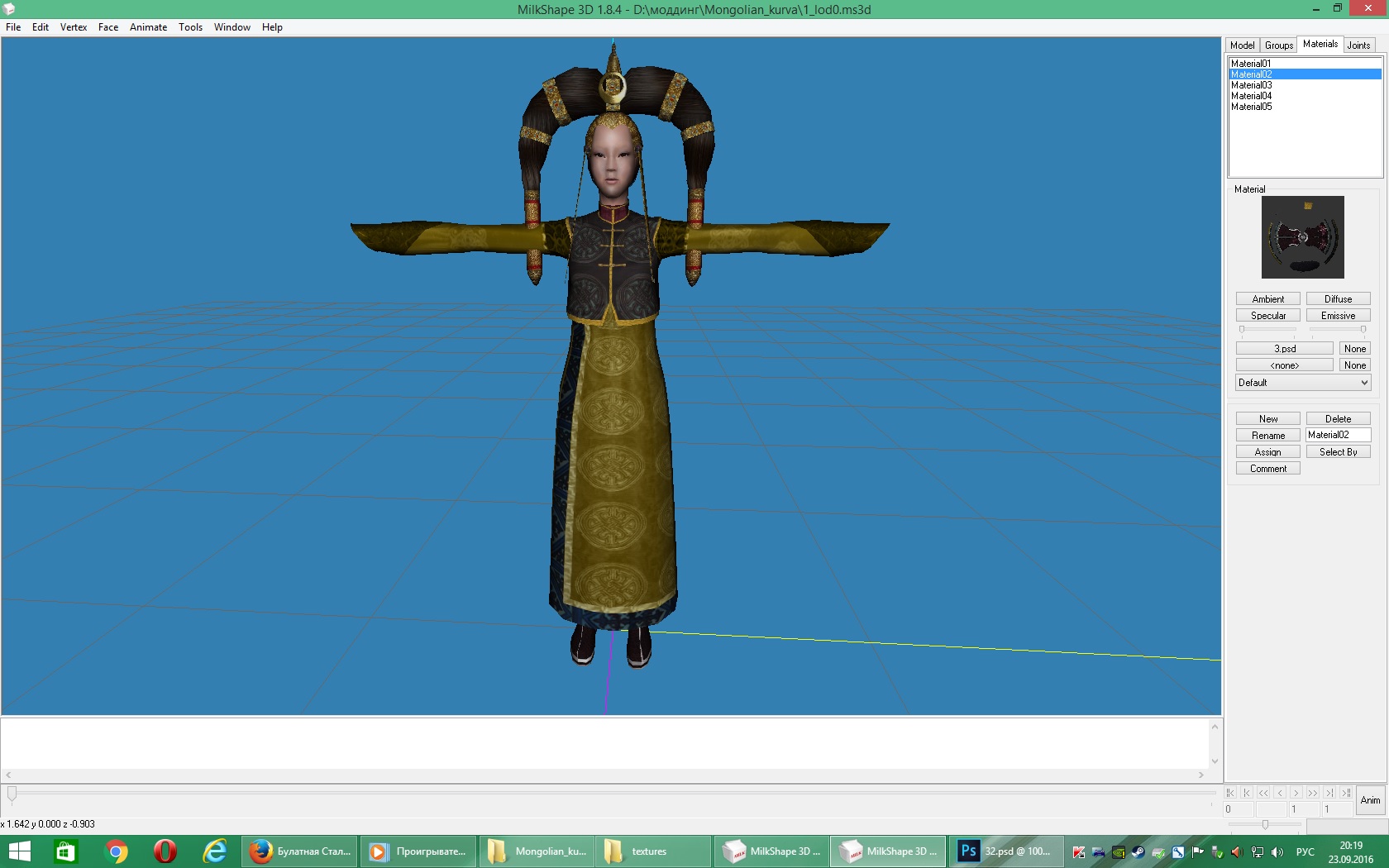Switch to the Model tab
1389x868 pixels.
1242,45
